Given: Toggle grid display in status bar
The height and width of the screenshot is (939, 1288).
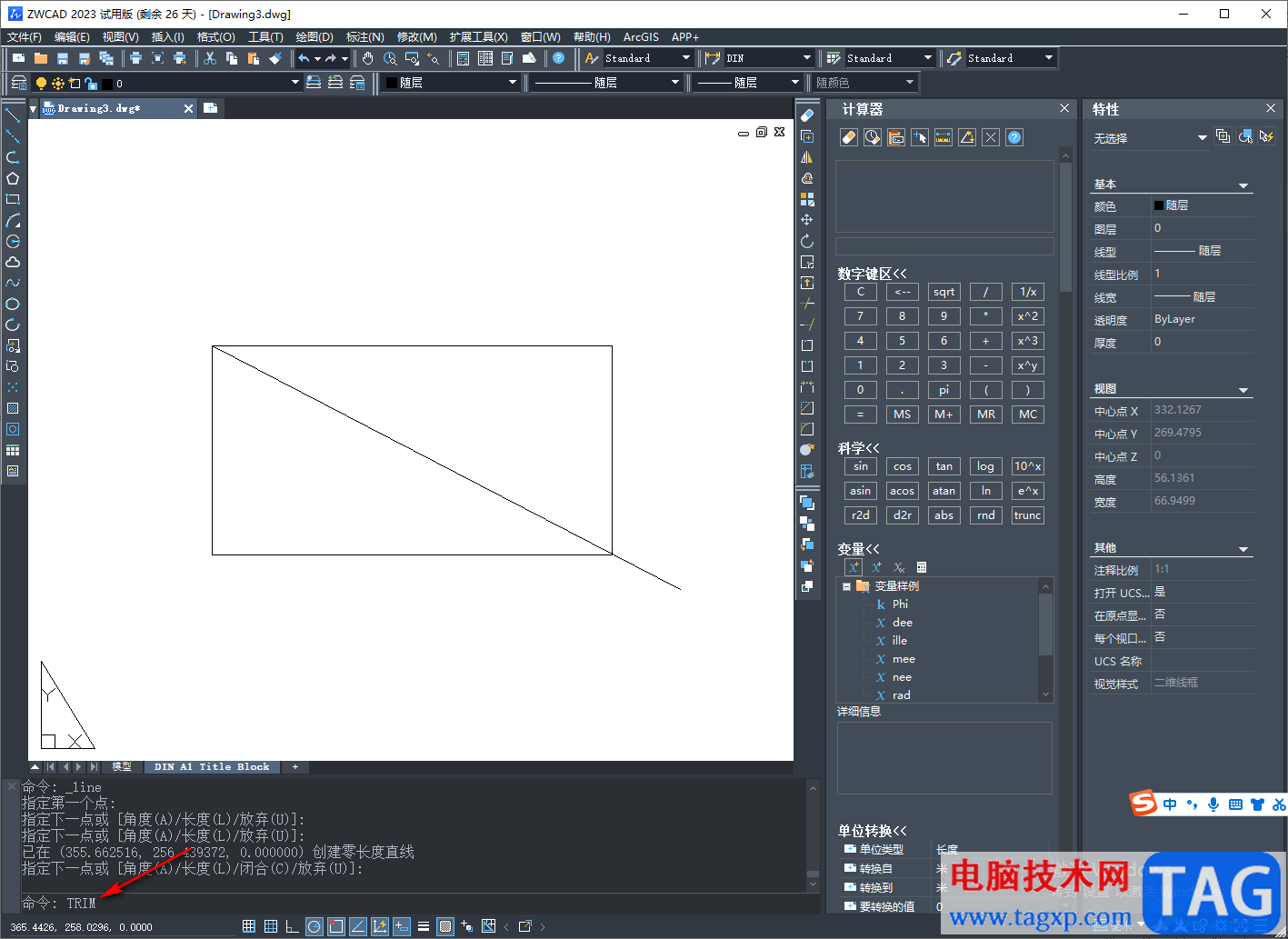Looking at the screenshot, I should pyautogui.click(x=270, y=926).
